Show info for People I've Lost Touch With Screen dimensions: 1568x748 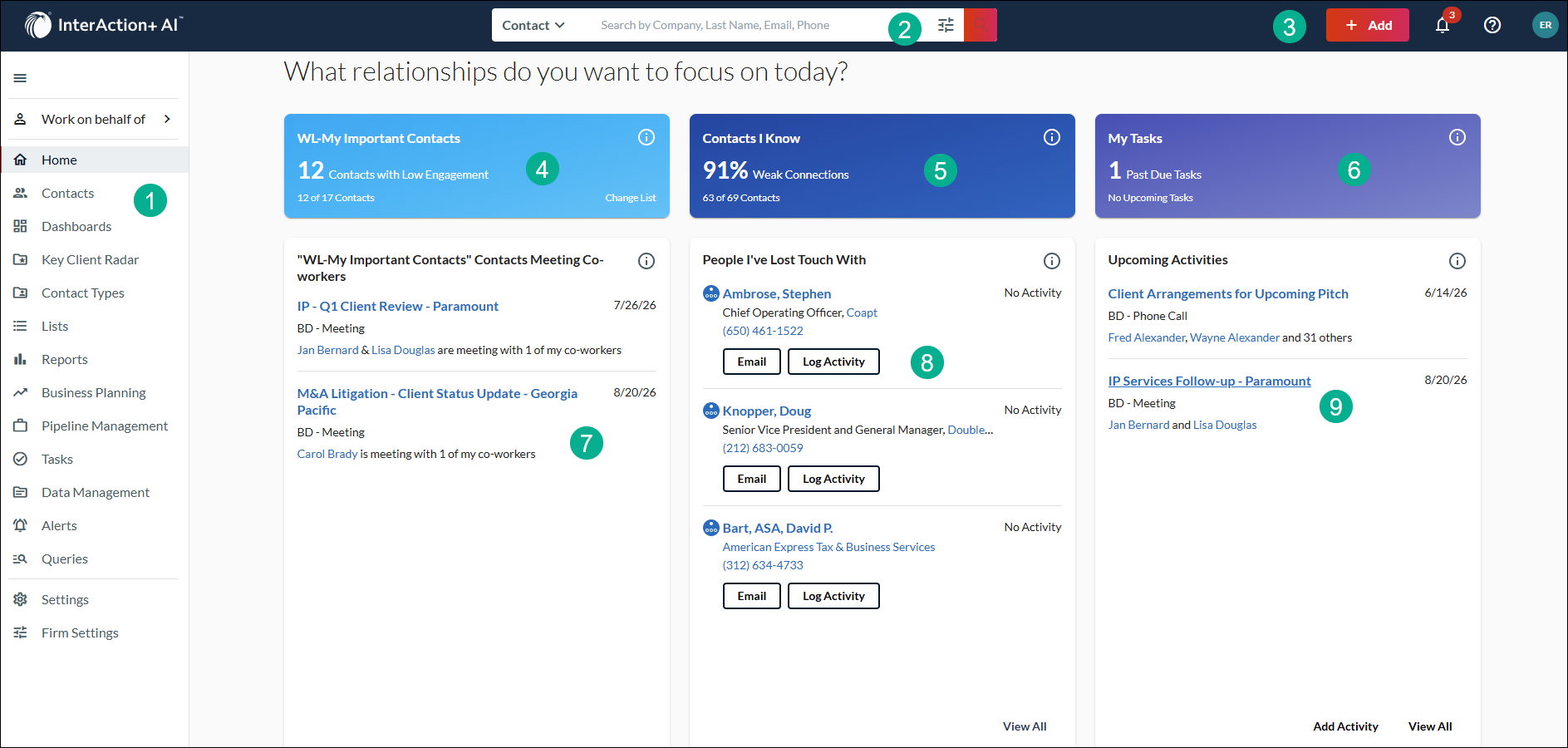1052,261
